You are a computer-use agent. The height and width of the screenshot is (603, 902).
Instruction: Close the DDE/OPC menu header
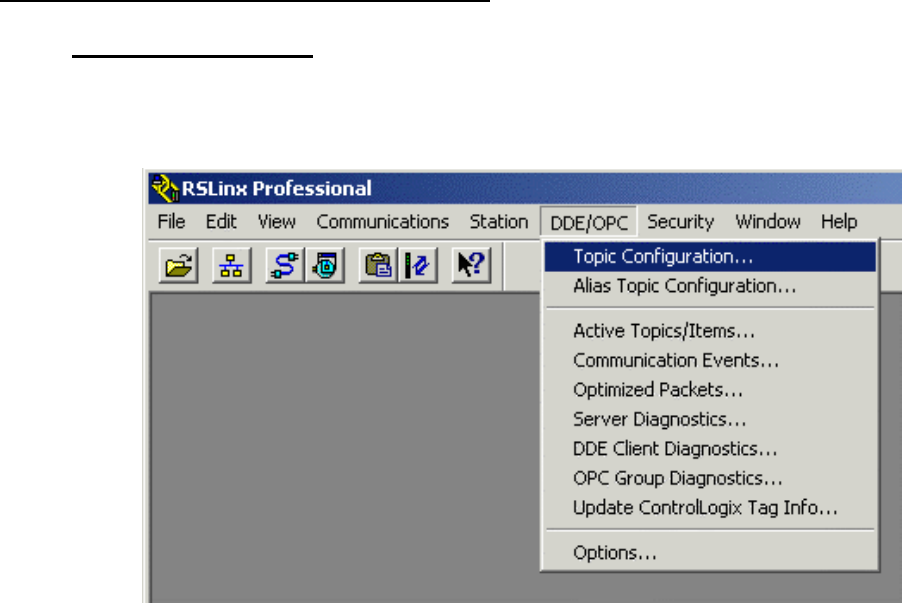point(588,222)
